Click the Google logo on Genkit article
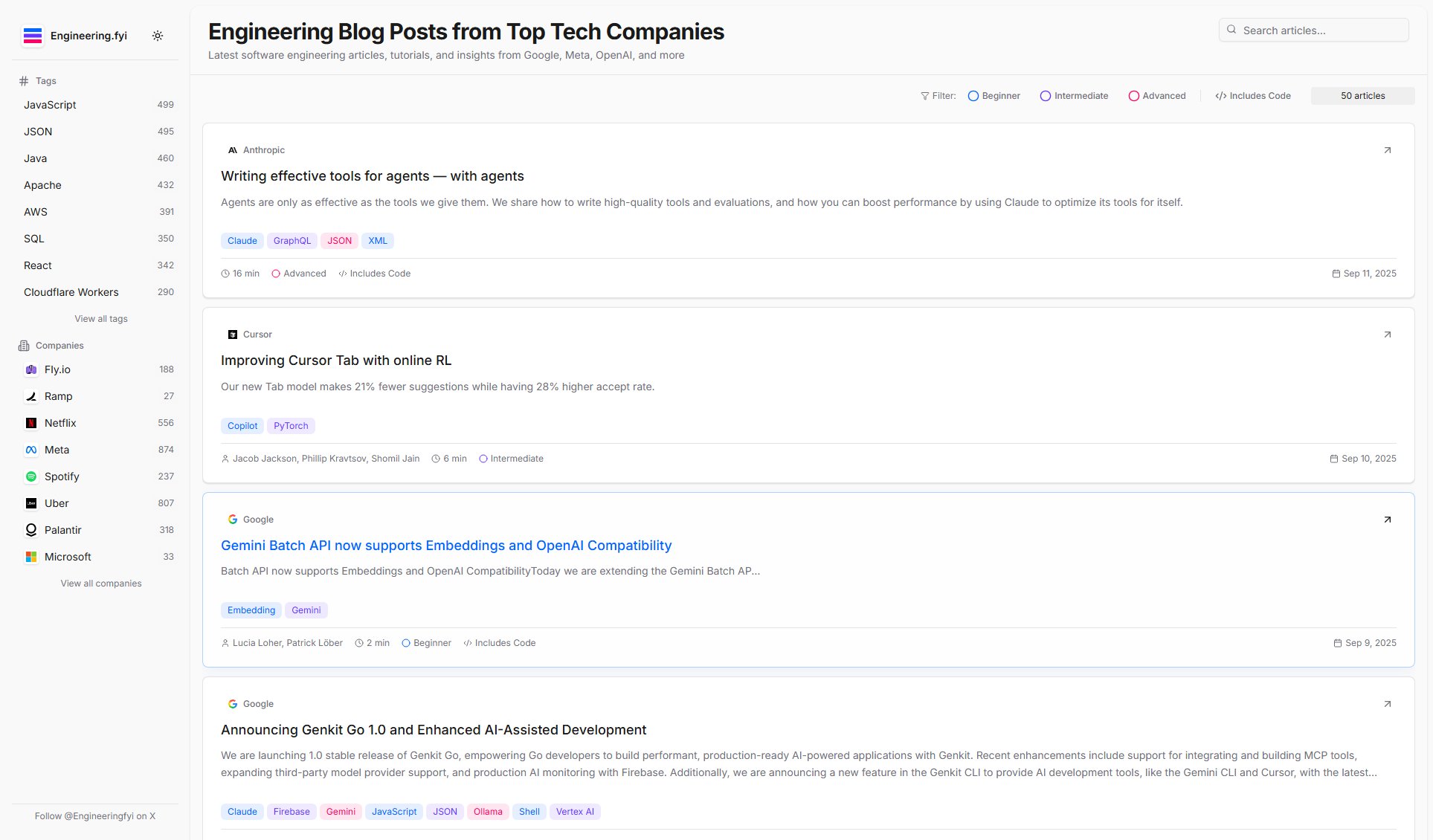The width and height of the screenshot is (1433, 840). pos(233,704)
